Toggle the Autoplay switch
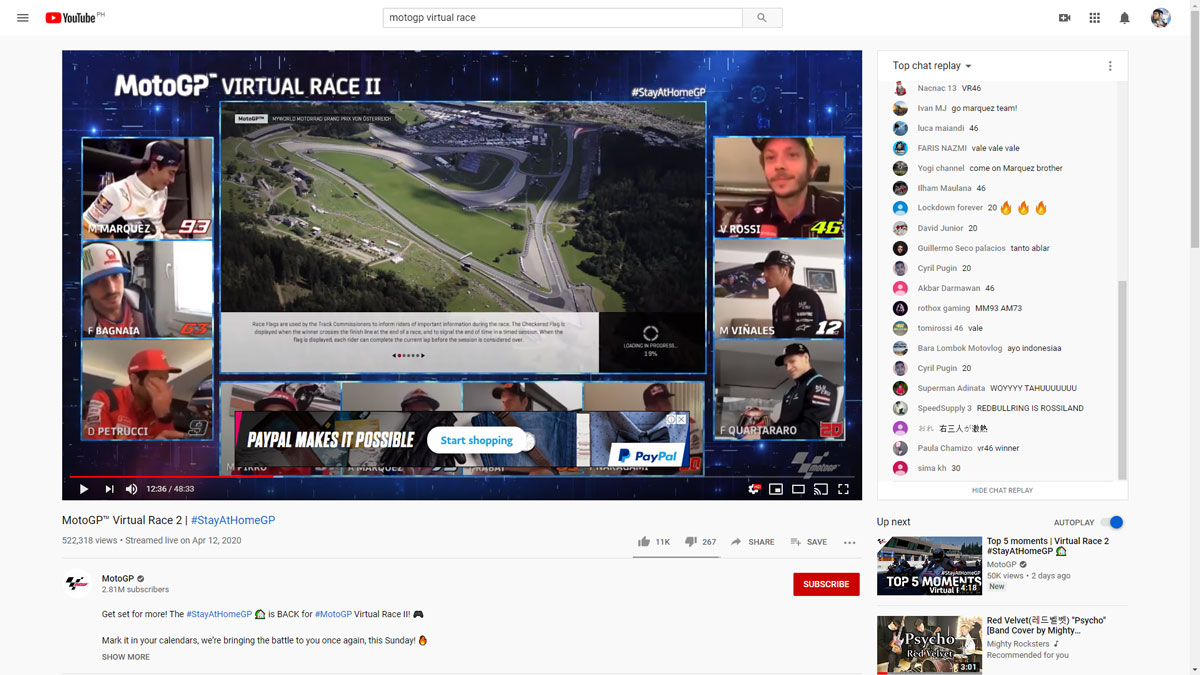1200x675 pixels. (1112, 522)
